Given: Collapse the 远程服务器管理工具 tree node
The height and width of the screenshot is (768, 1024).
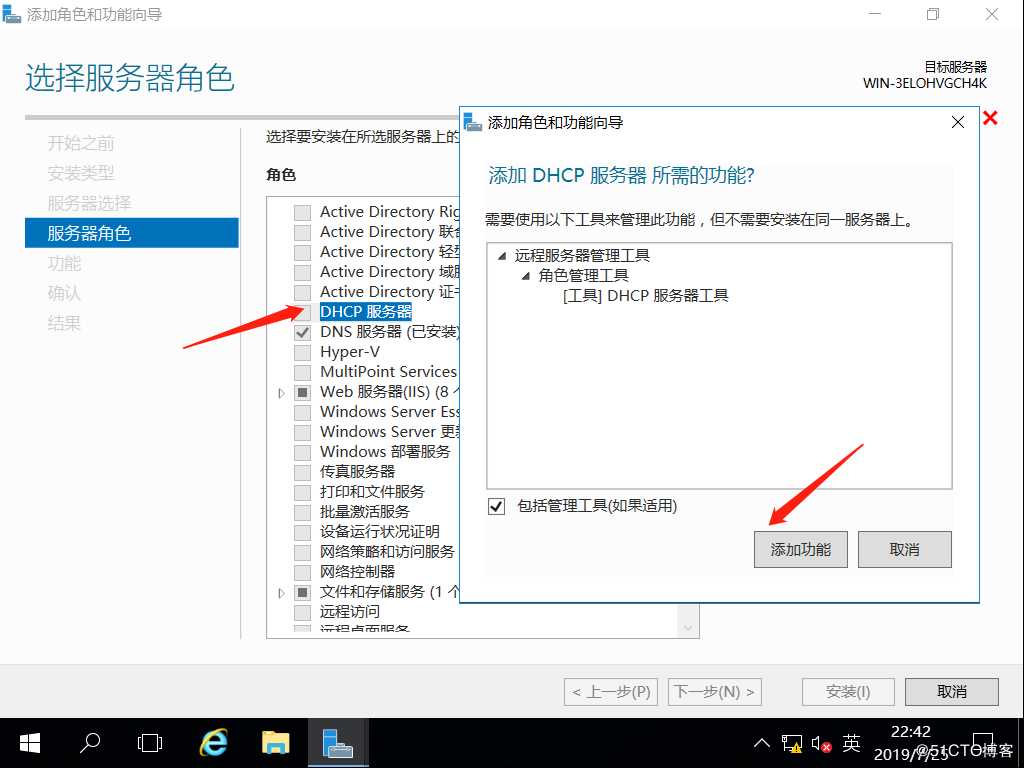Looking at the screenshot, I should 502,256.
